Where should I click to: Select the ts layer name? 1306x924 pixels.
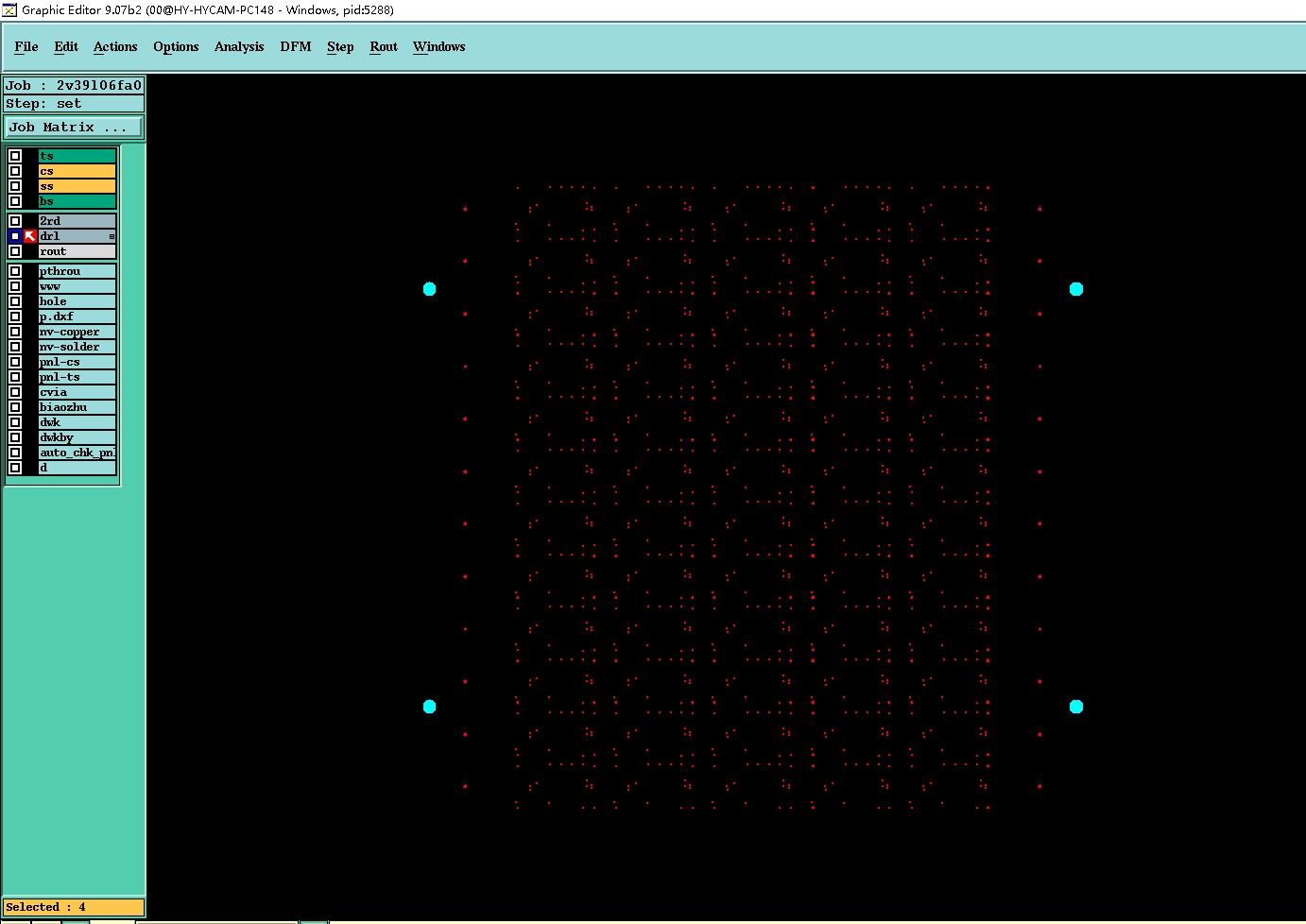[77, 156]
